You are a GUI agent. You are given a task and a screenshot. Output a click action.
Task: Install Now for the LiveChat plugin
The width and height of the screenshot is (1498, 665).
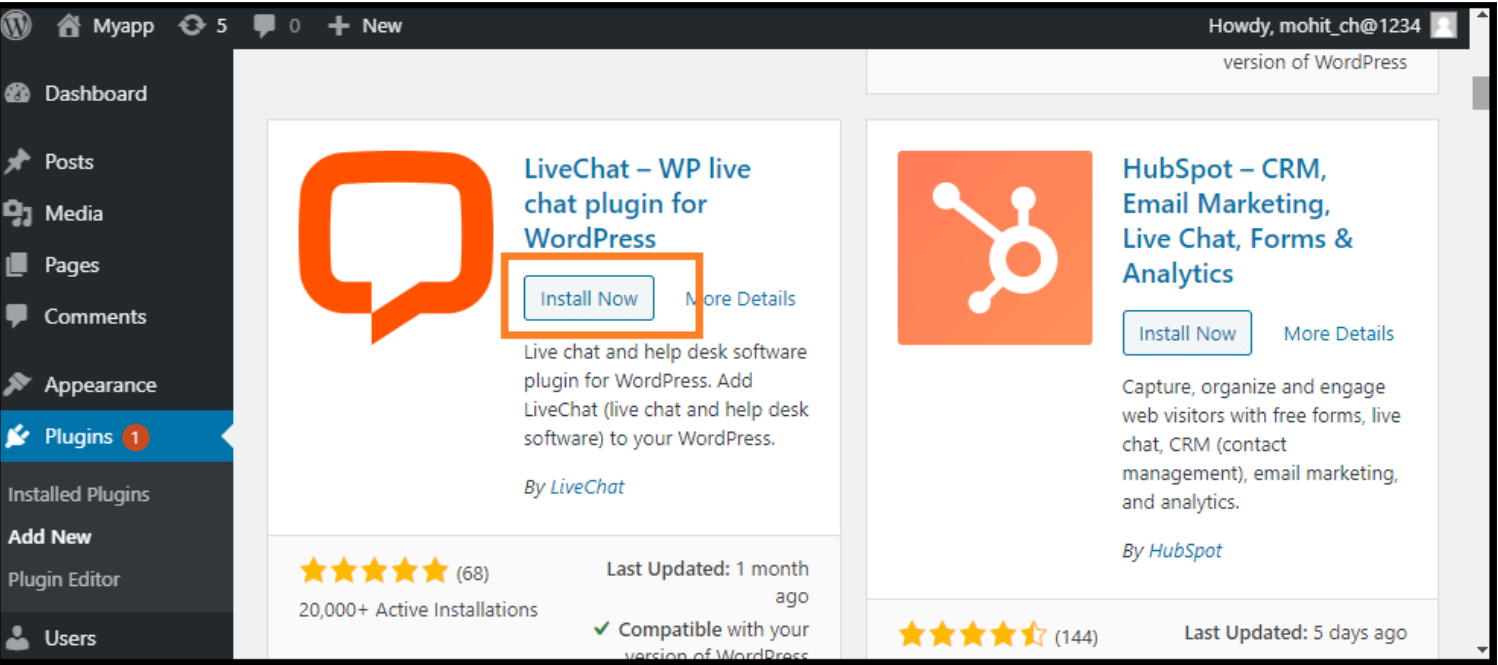click(x=588, y=297)
